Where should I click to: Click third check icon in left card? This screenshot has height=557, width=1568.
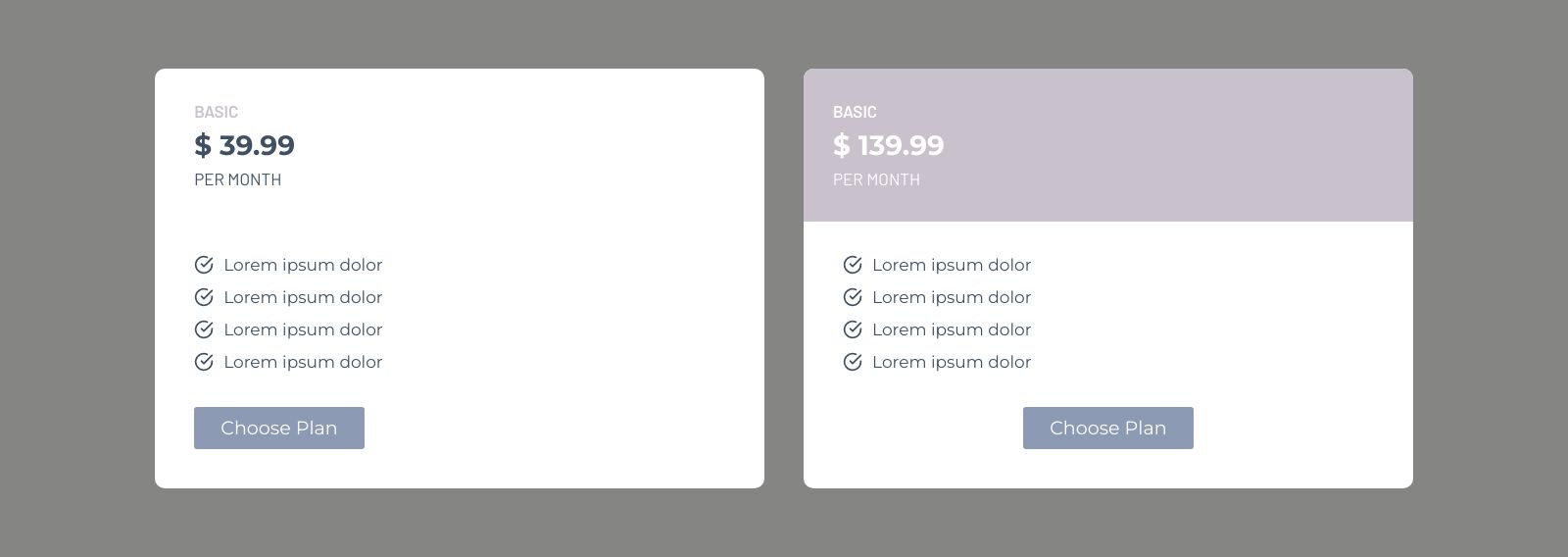point(204,329)
